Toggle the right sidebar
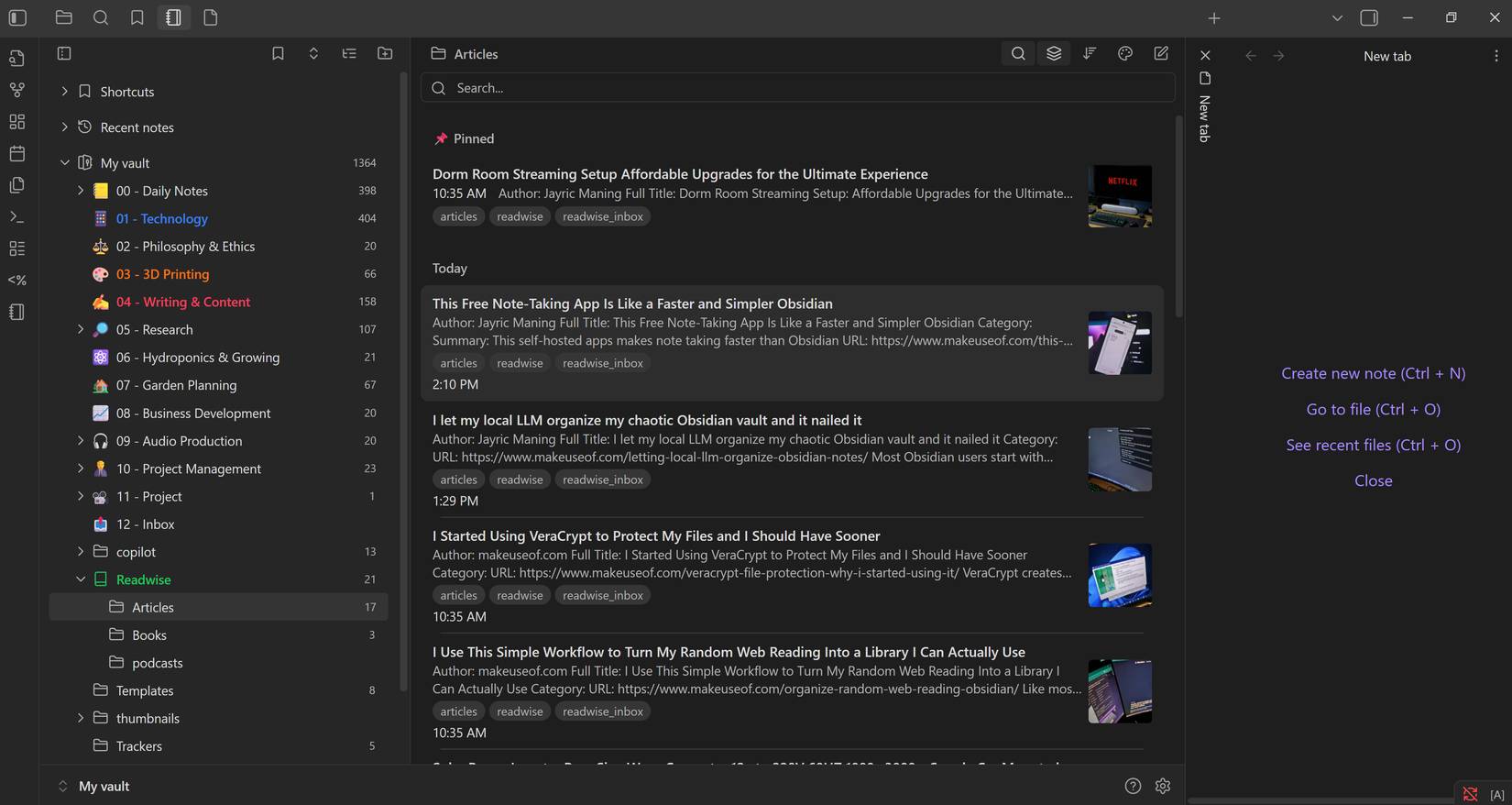1512x805 pixels. point(1369,17)
